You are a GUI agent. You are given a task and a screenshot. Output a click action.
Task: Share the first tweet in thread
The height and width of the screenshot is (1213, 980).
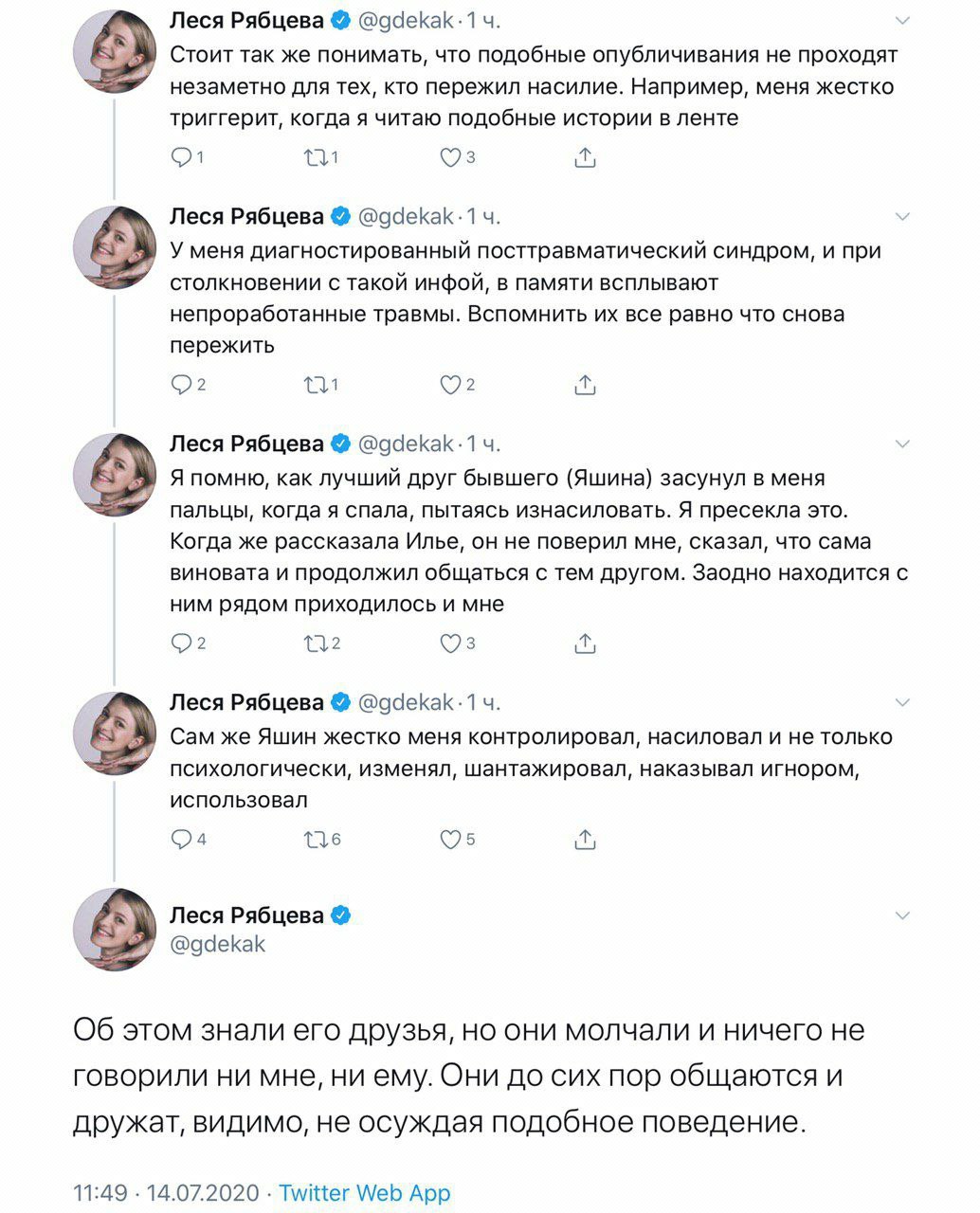point(585,157)
